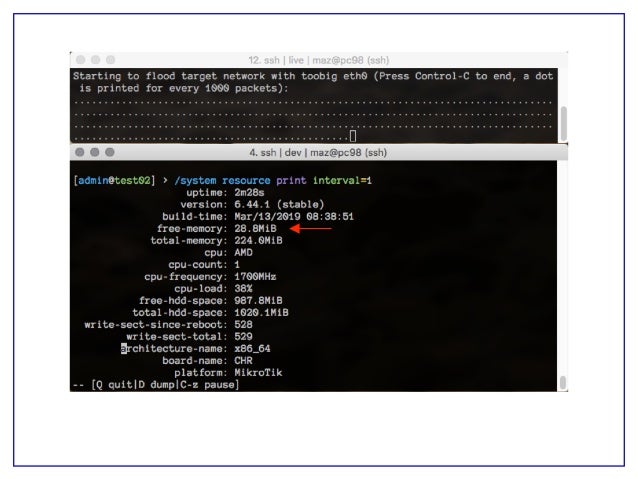
Task: Click the 'write-sect-since-reboot:' label
Action: tap(156, 325)
